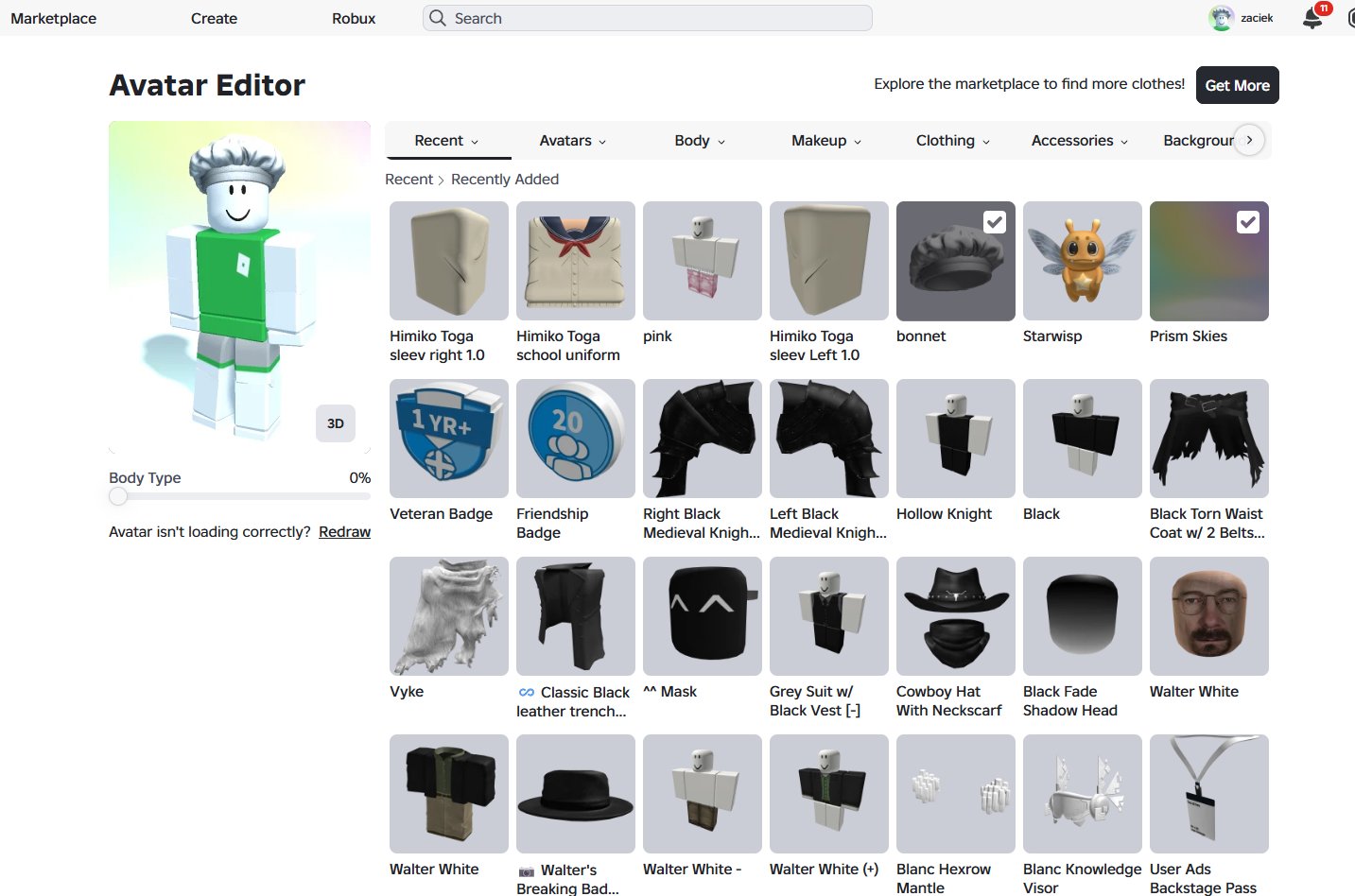Click the Redraw link
This screenshot has width=1355, height=896.
pyautogui.click(x=344, y=532)
